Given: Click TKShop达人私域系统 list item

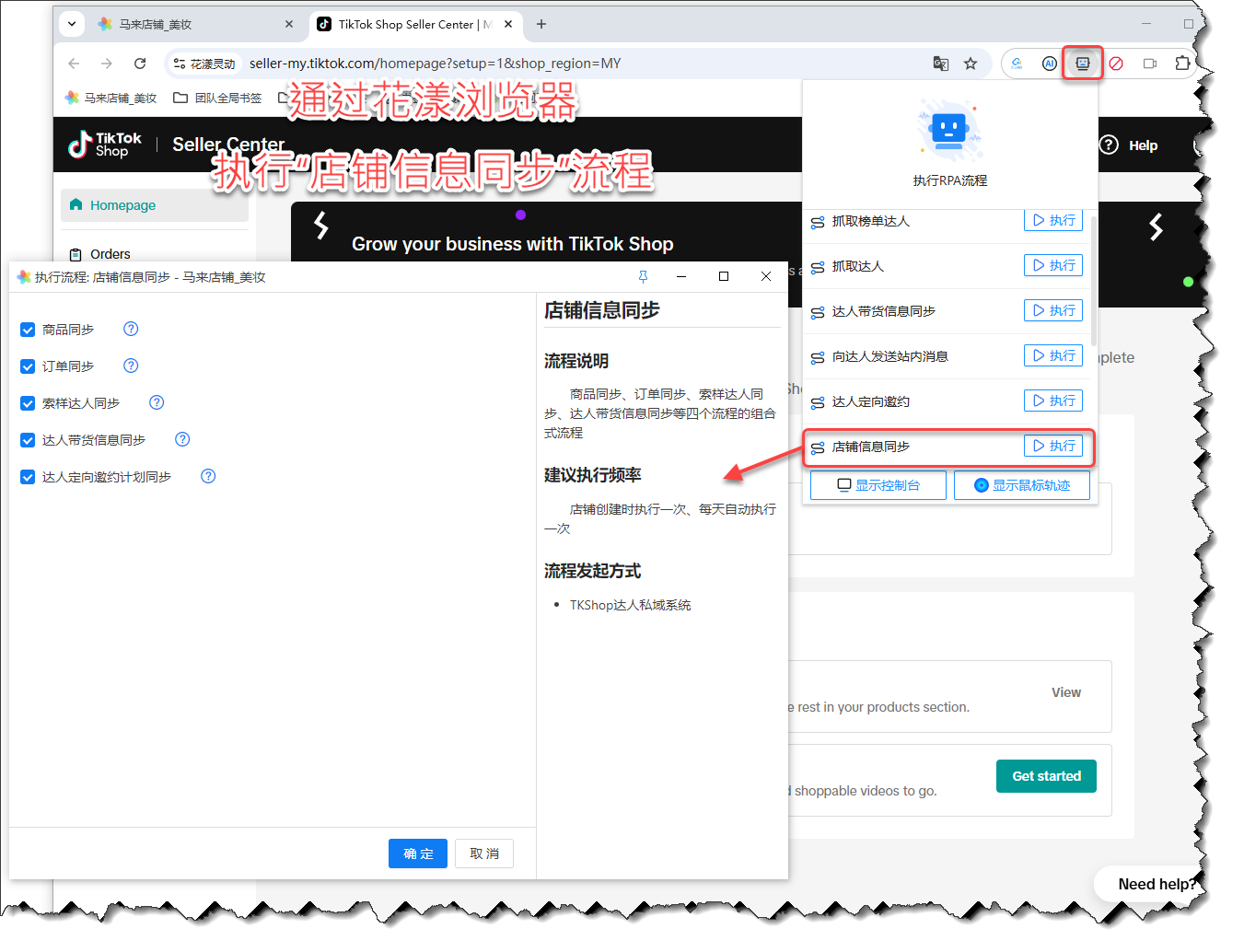Looking at the screenshot, I should click(x=630, y=605).
